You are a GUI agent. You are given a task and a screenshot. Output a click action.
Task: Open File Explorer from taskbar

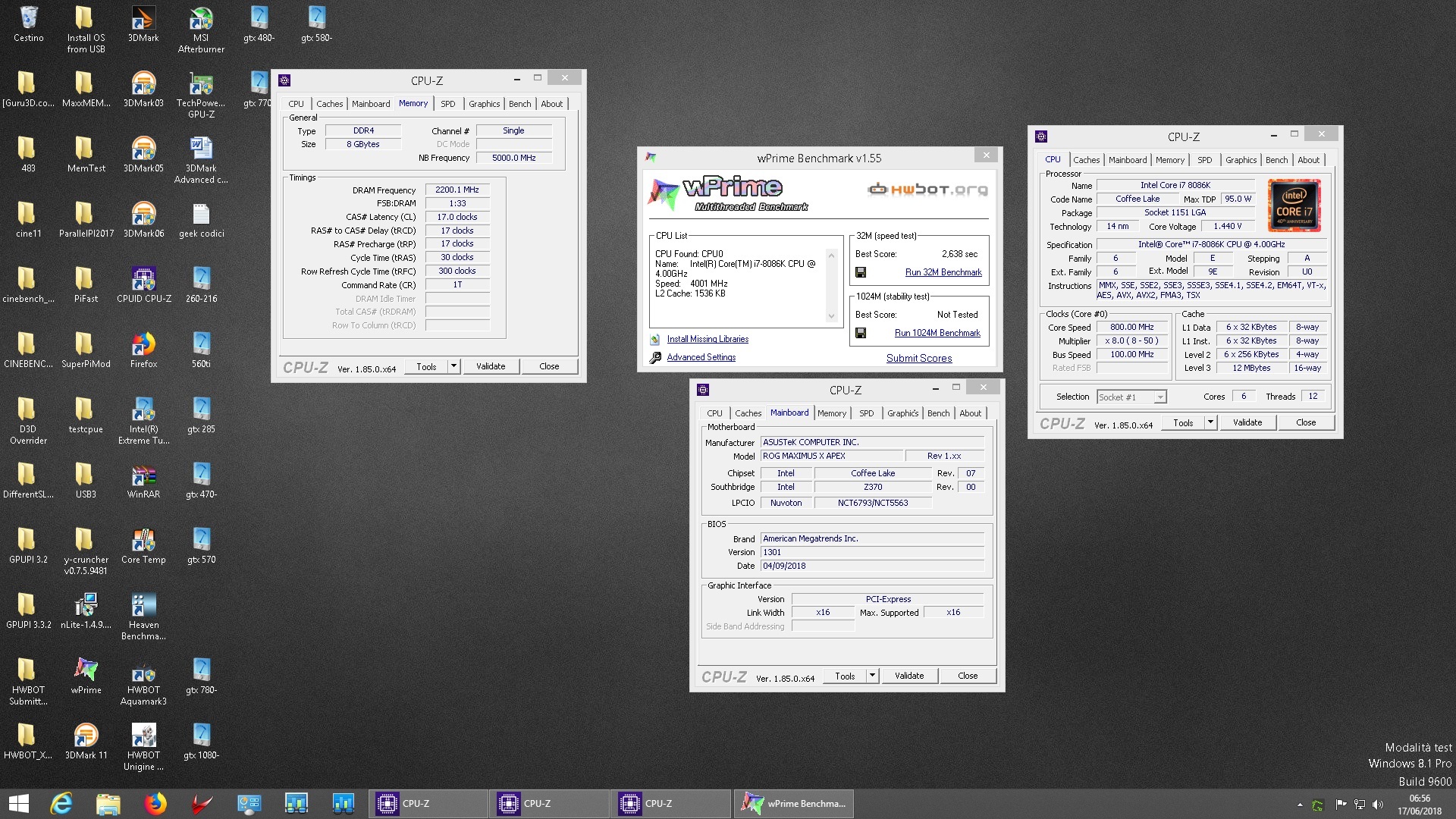(x=108, y=804)
